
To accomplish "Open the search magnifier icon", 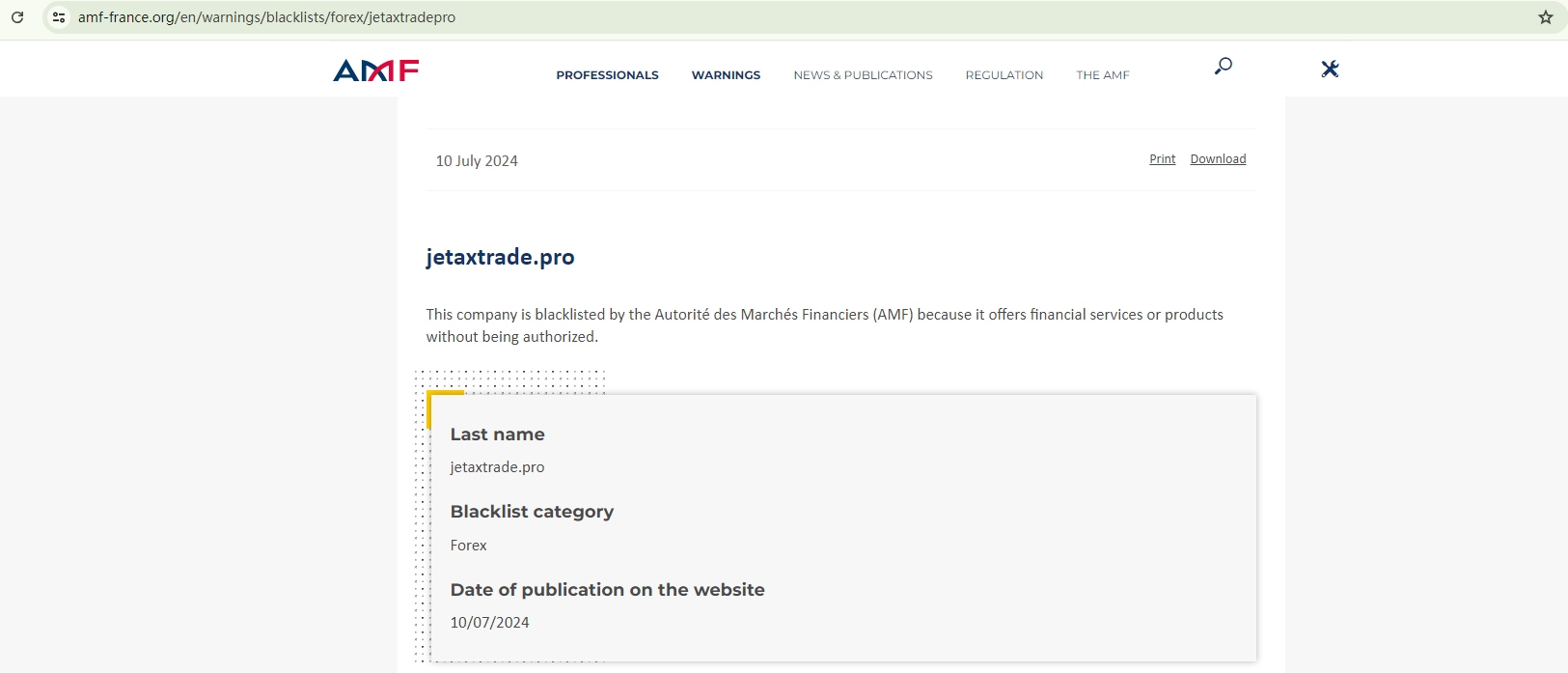I will pos(1223,66).
